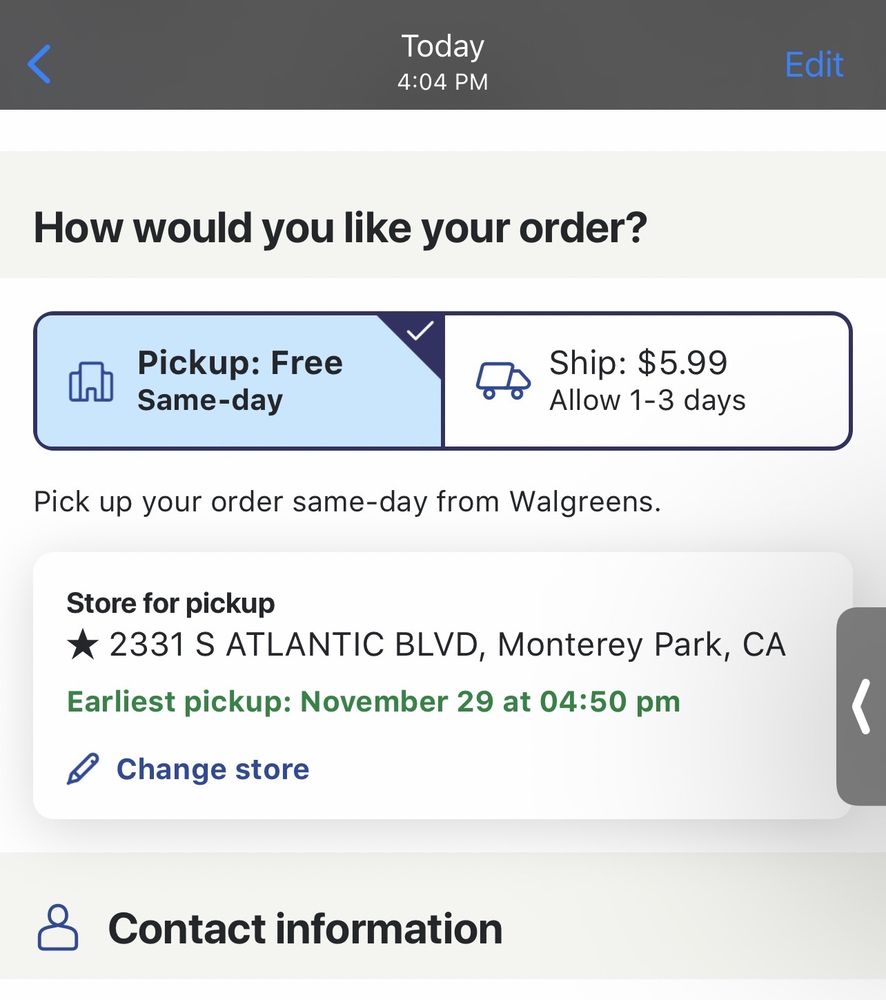The width and height of the screenshot is (886, 1000).
Task: Click How would you like your order heading
Action: (x=341, y=228)
